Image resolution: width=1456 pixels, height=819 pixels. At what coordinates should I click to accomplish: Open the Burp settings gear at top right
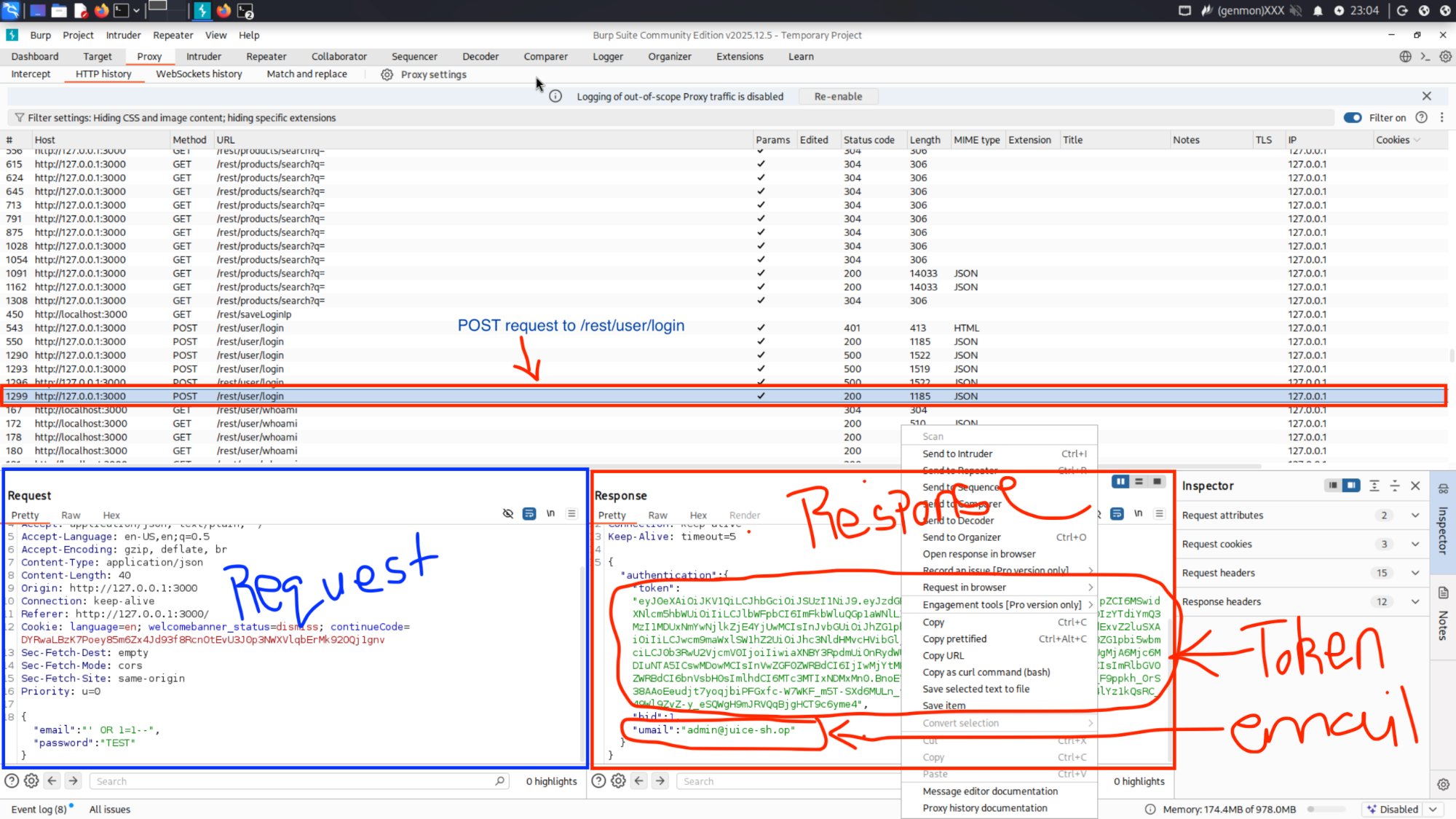(1445, 56)
